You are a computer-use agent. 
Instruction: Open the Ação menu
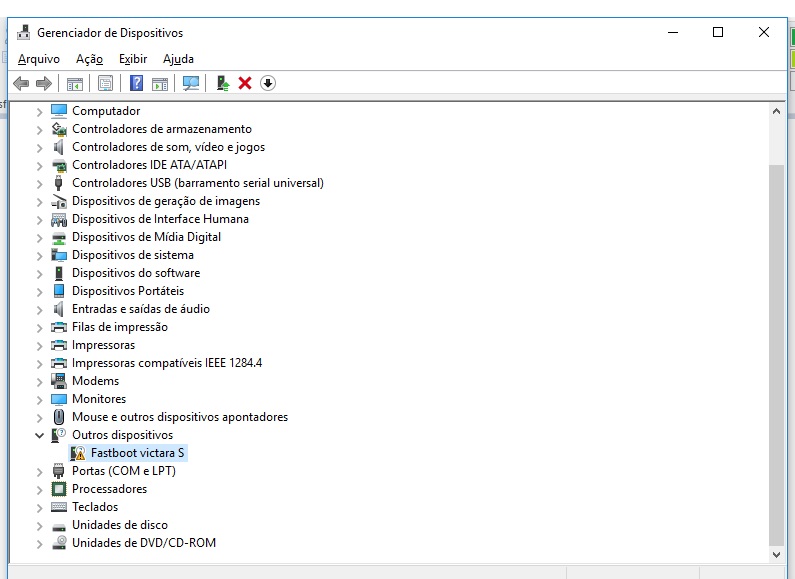click(89, 59)
